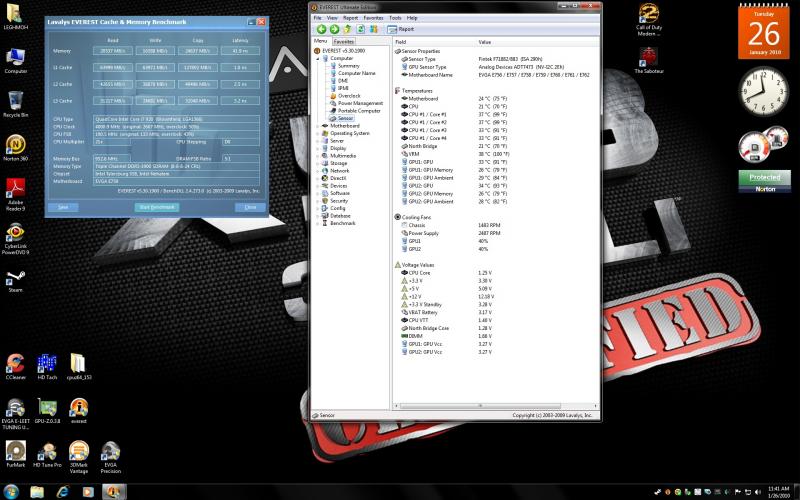
Task: Open the Adobe Reader 9 desktop shortcut
Action: pos(15,194)
